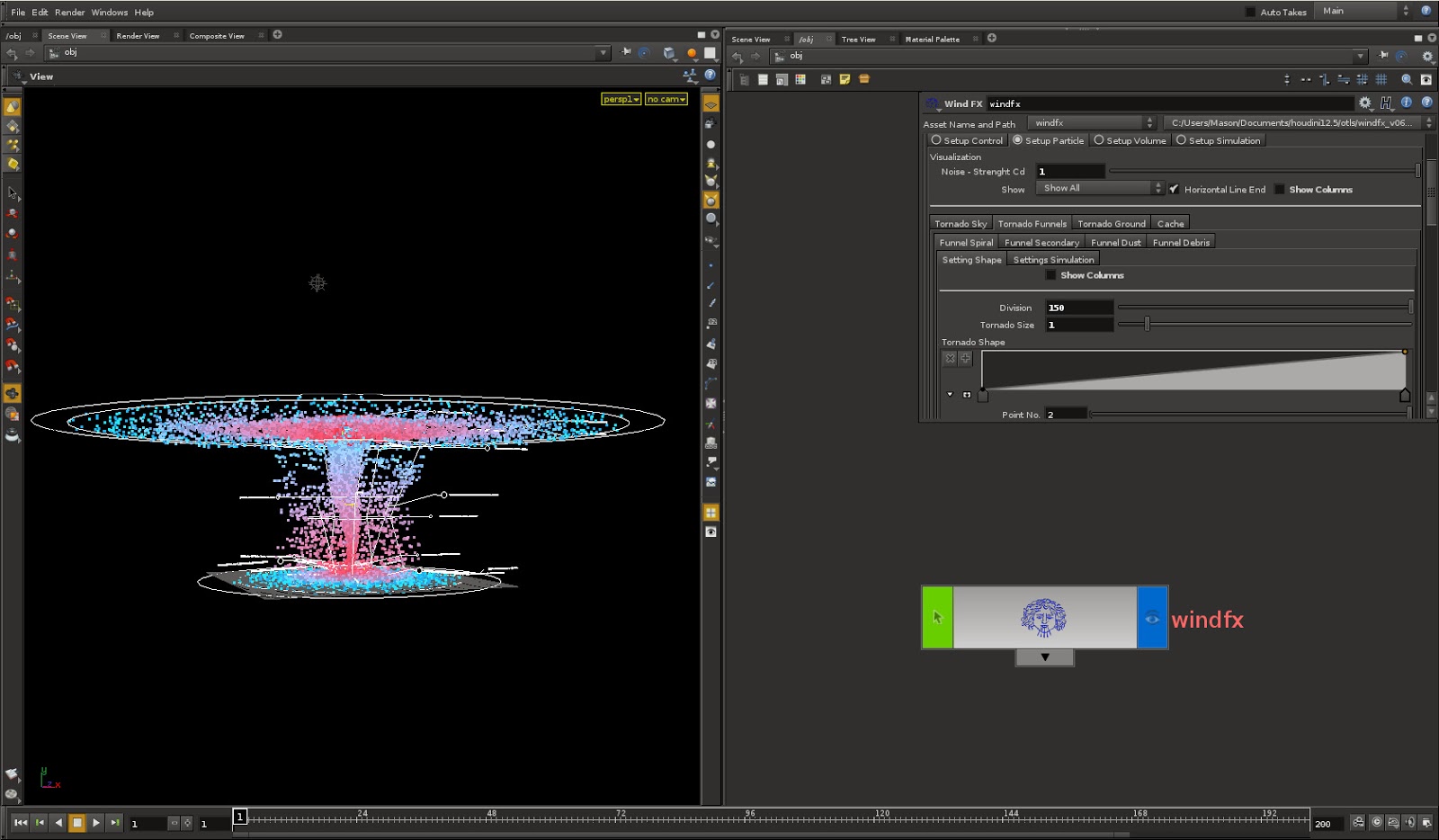Go back in the scene view path history
This screenshot has width=1439, height=840.
(12, 53)
